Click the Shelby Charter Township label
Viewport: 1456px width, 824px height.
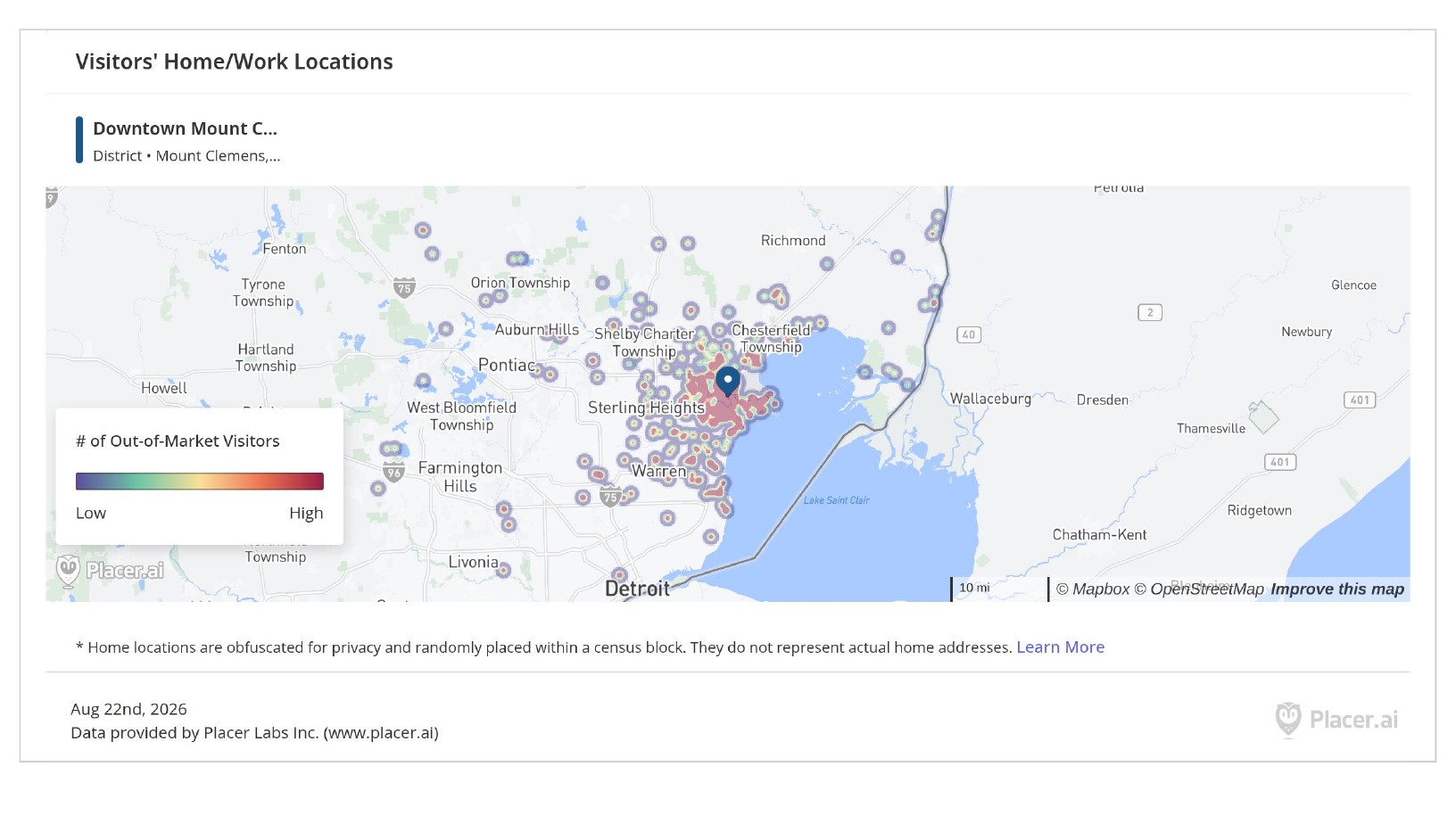pos(644,342)
